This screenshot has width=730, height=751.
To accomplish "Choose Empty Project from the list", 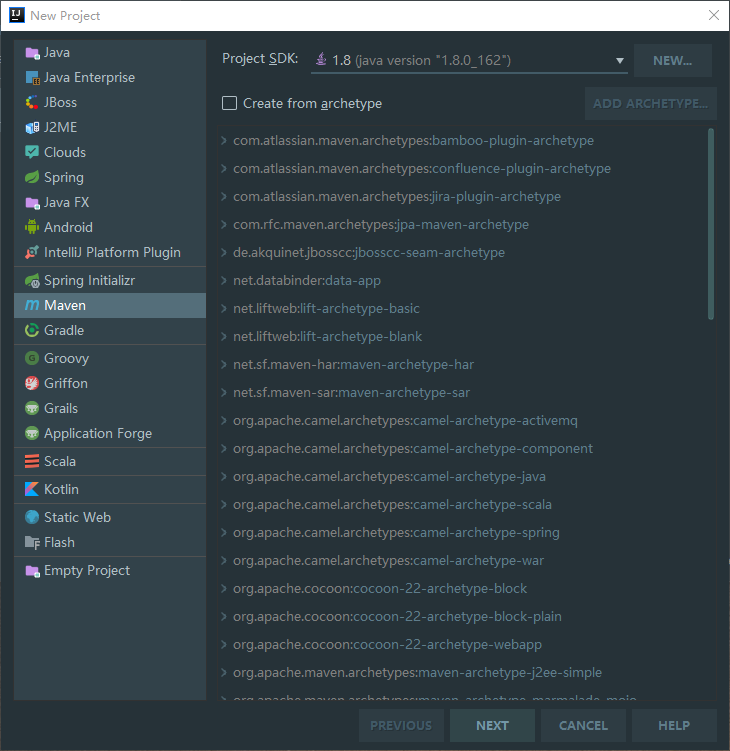I will click(x=86, y=570).
